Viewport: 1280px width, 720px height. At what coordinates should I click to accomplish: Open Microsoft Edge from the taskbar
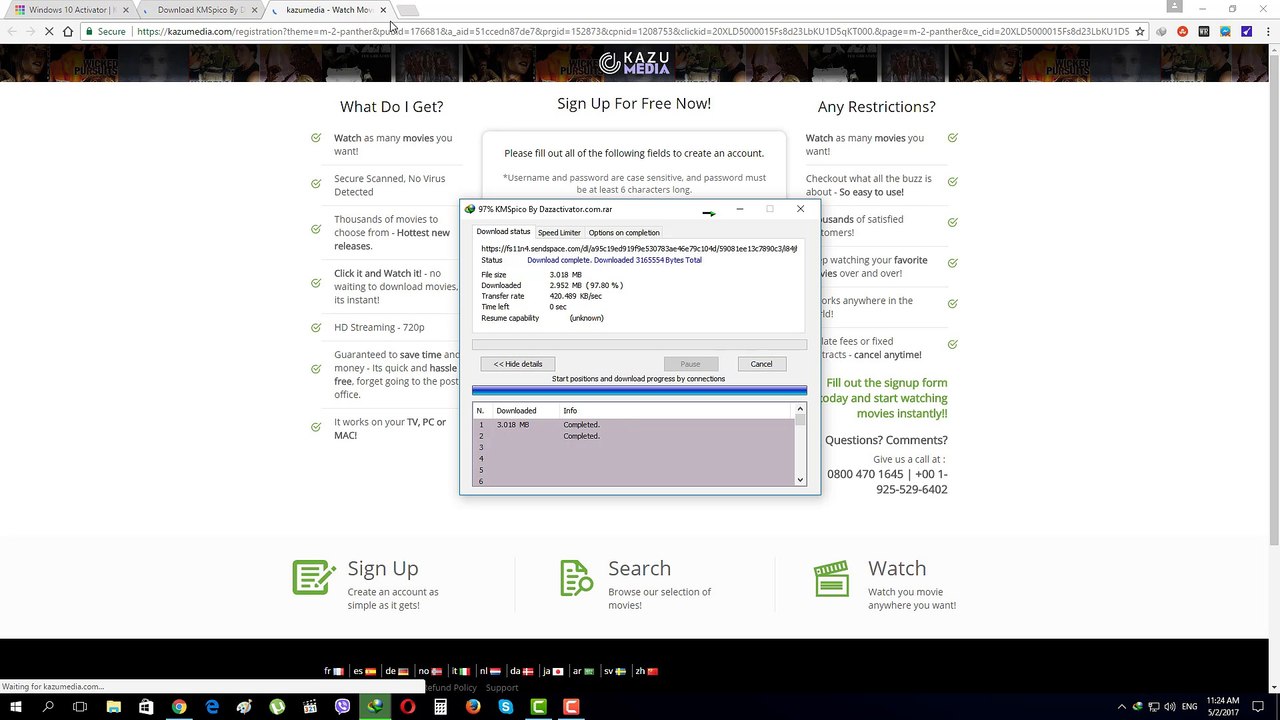coord(212,707)
